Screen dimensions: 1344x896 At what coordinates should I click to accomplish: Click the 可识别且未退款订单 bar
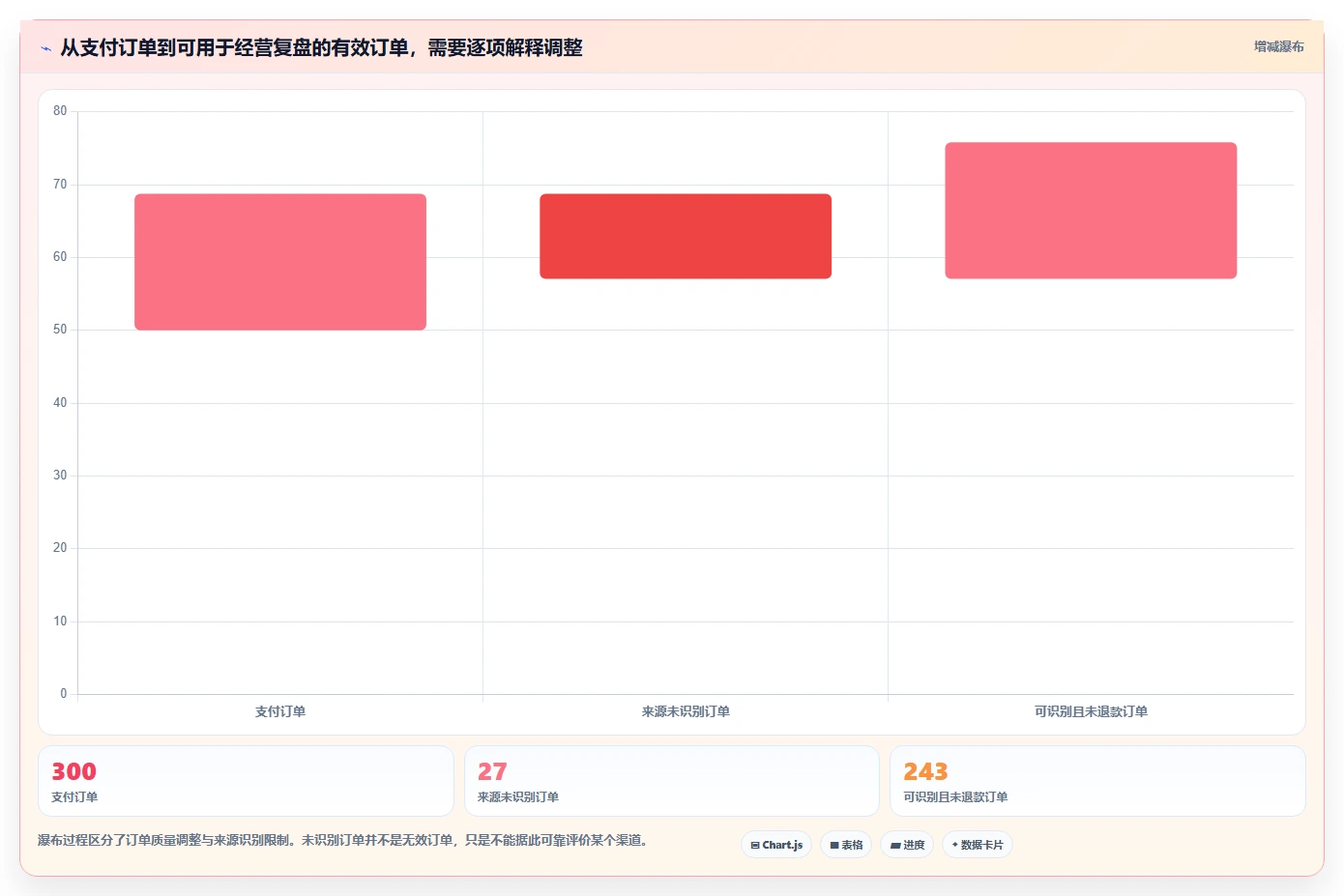coord(1091,211)
